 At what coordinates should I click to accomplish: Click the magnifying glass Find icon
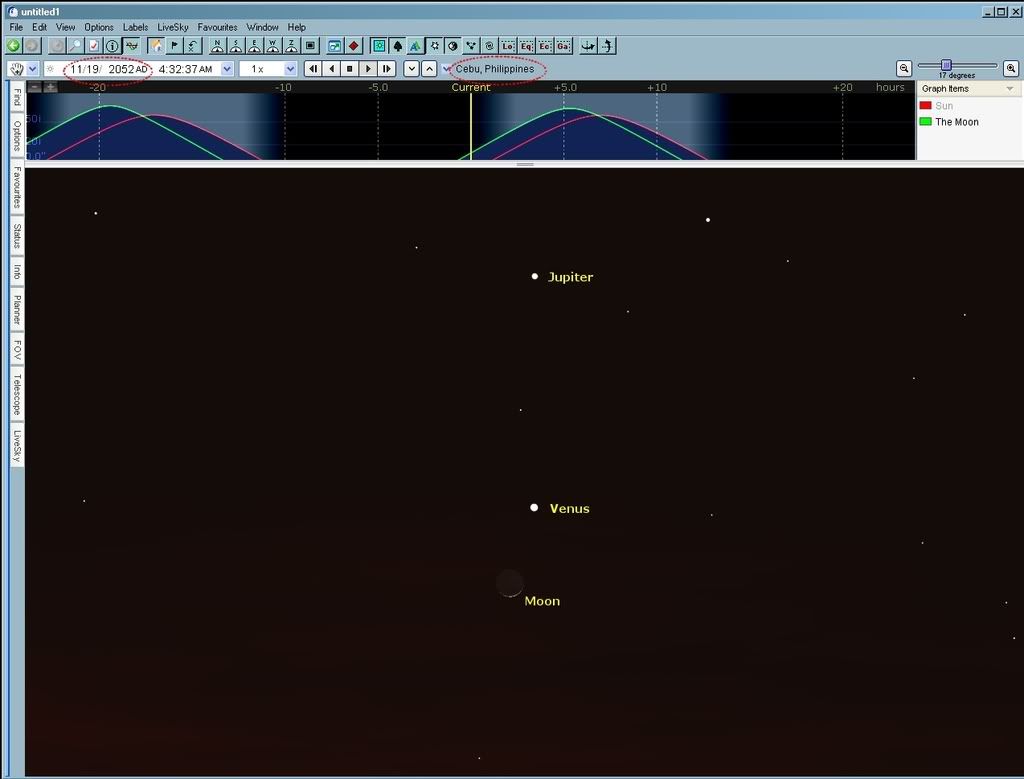coord(75,46)
